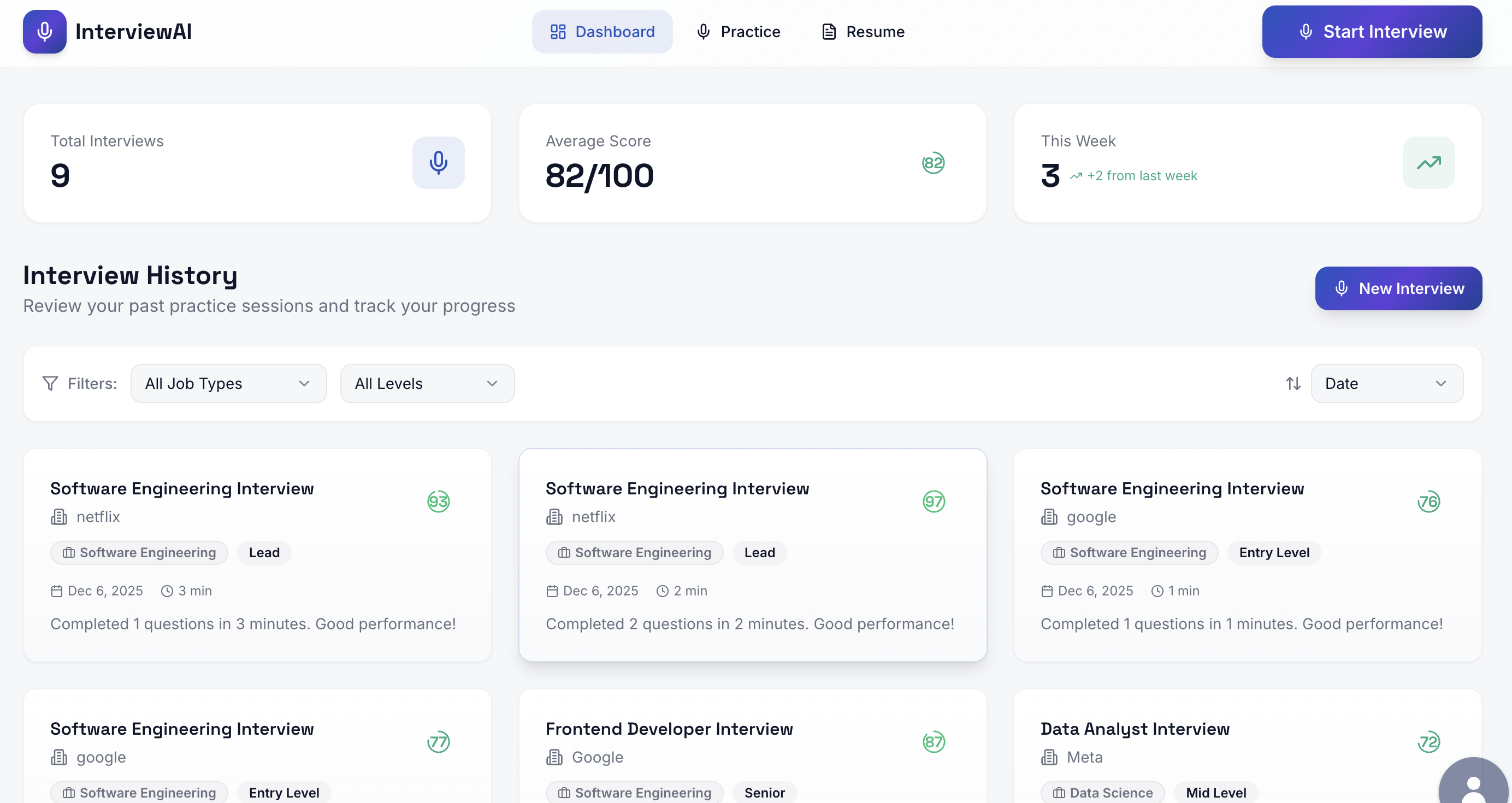This screenshot has height=803, width=1512.
Task: Click the This Week trending-up icon
Action: (1428, 163)
